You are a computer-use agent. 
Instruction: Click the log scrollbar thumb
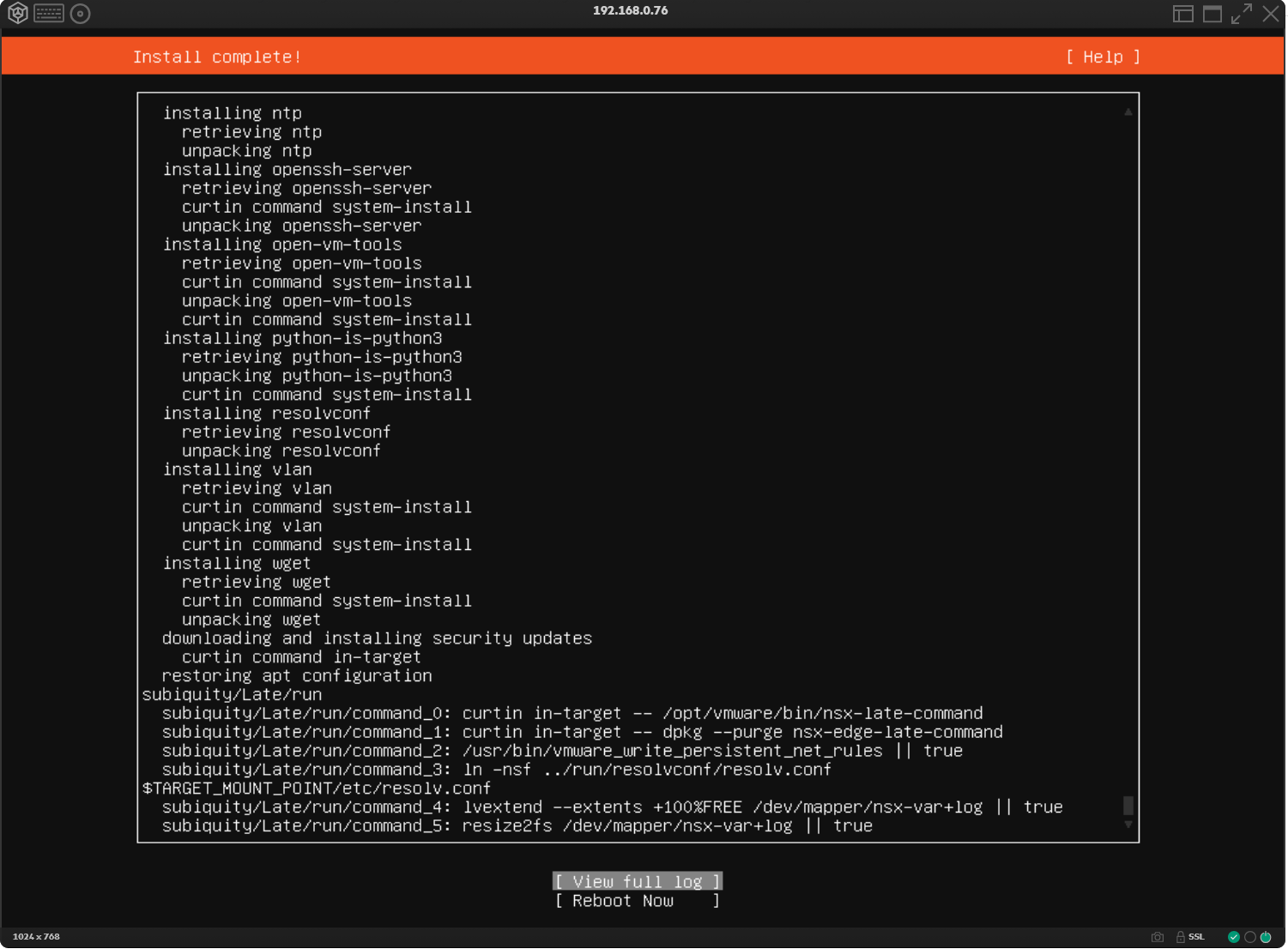1128,806
